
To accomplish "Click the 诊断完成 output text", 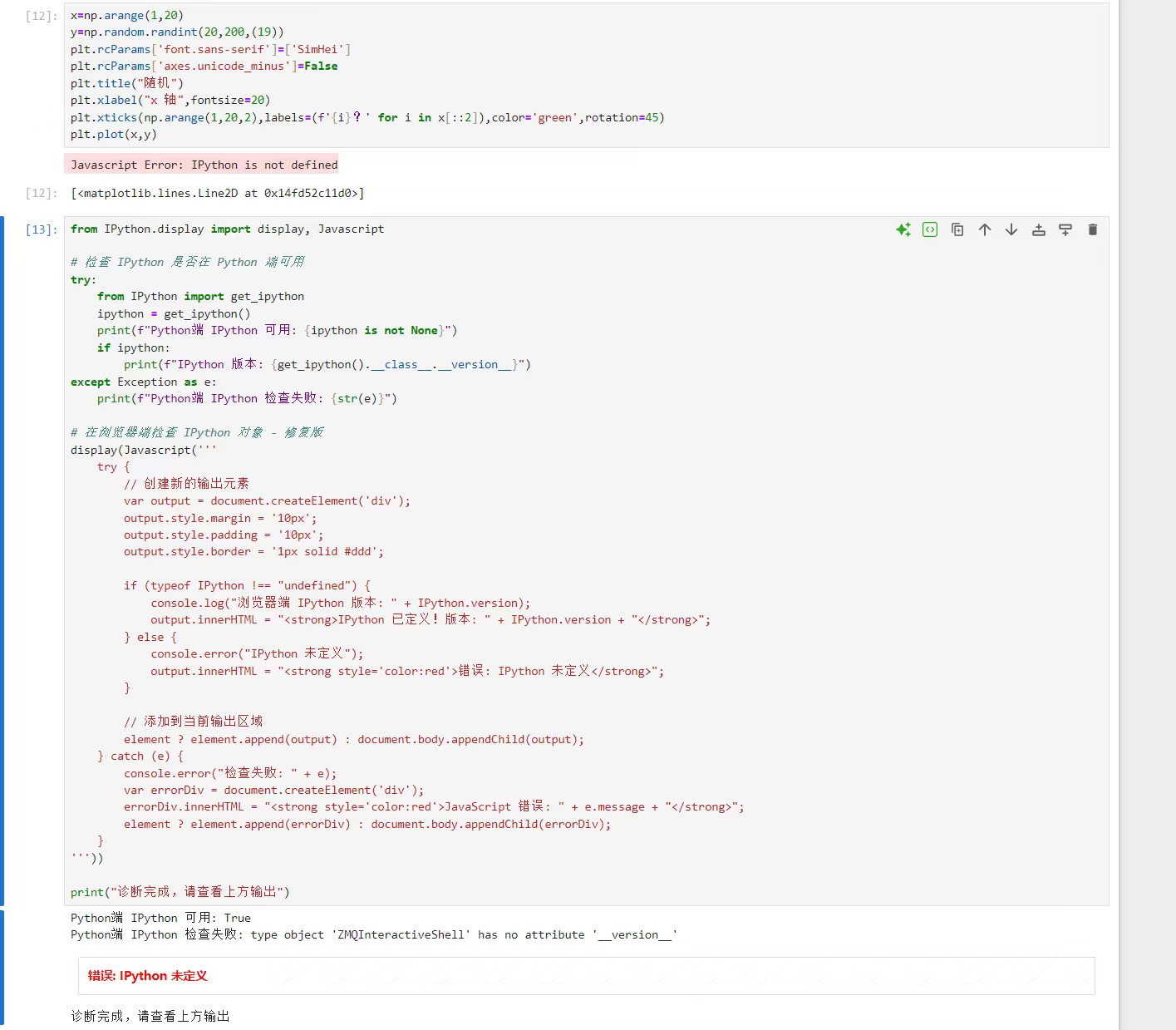I will (x=150, y=1015).
